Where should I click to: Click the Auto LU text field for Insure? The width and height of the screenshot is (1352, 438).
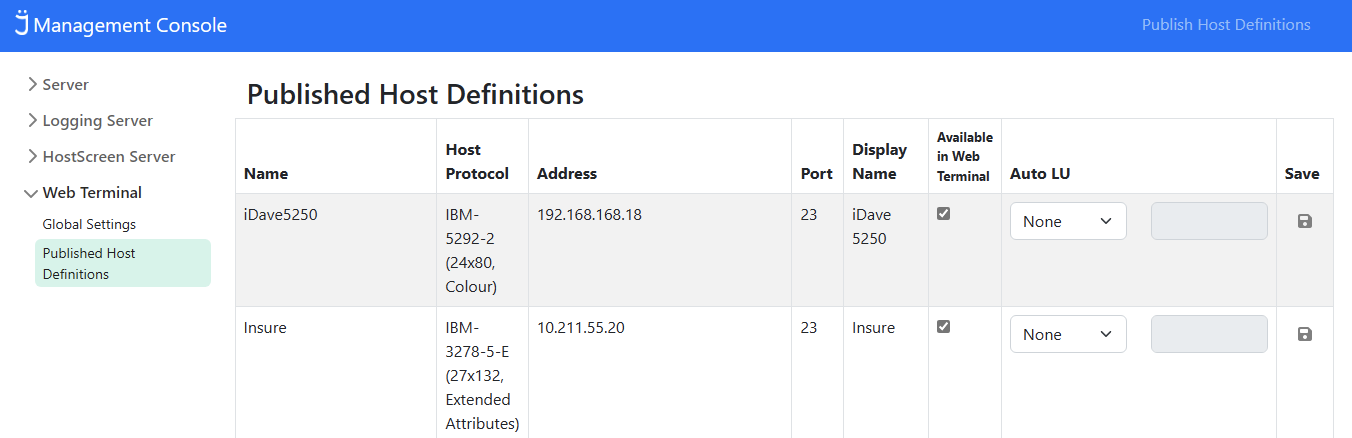1209,334
